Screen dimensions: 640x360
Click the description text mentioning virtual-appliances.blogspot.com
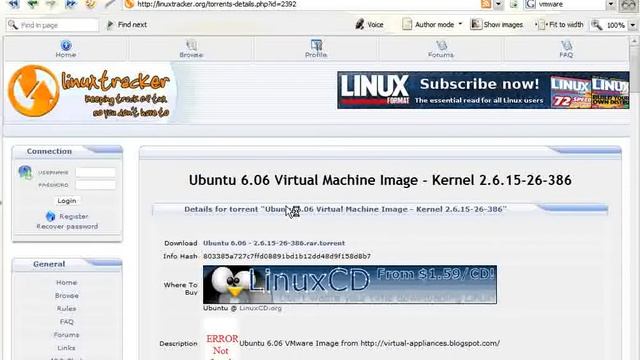[x=369, y=343]
